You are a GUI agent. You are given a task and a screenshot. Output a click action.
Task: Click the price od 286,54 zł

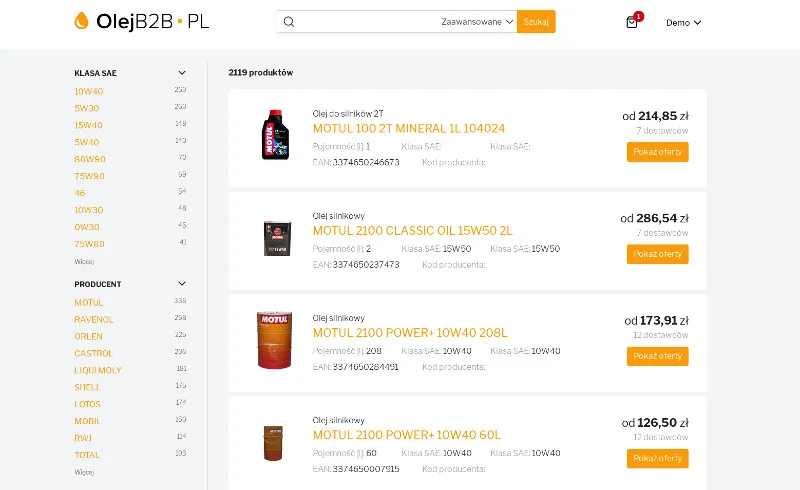654,218
